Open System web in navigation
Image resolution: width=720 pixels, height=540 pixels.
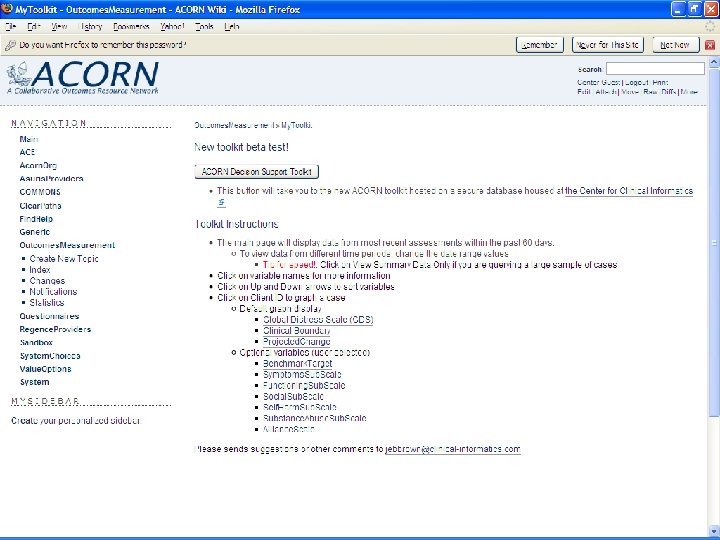(34, 382)
